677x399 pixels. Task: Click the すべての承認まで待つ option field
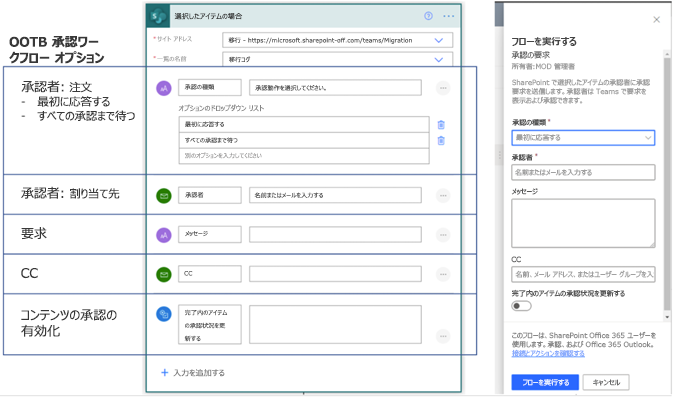(x=304, y=140)
